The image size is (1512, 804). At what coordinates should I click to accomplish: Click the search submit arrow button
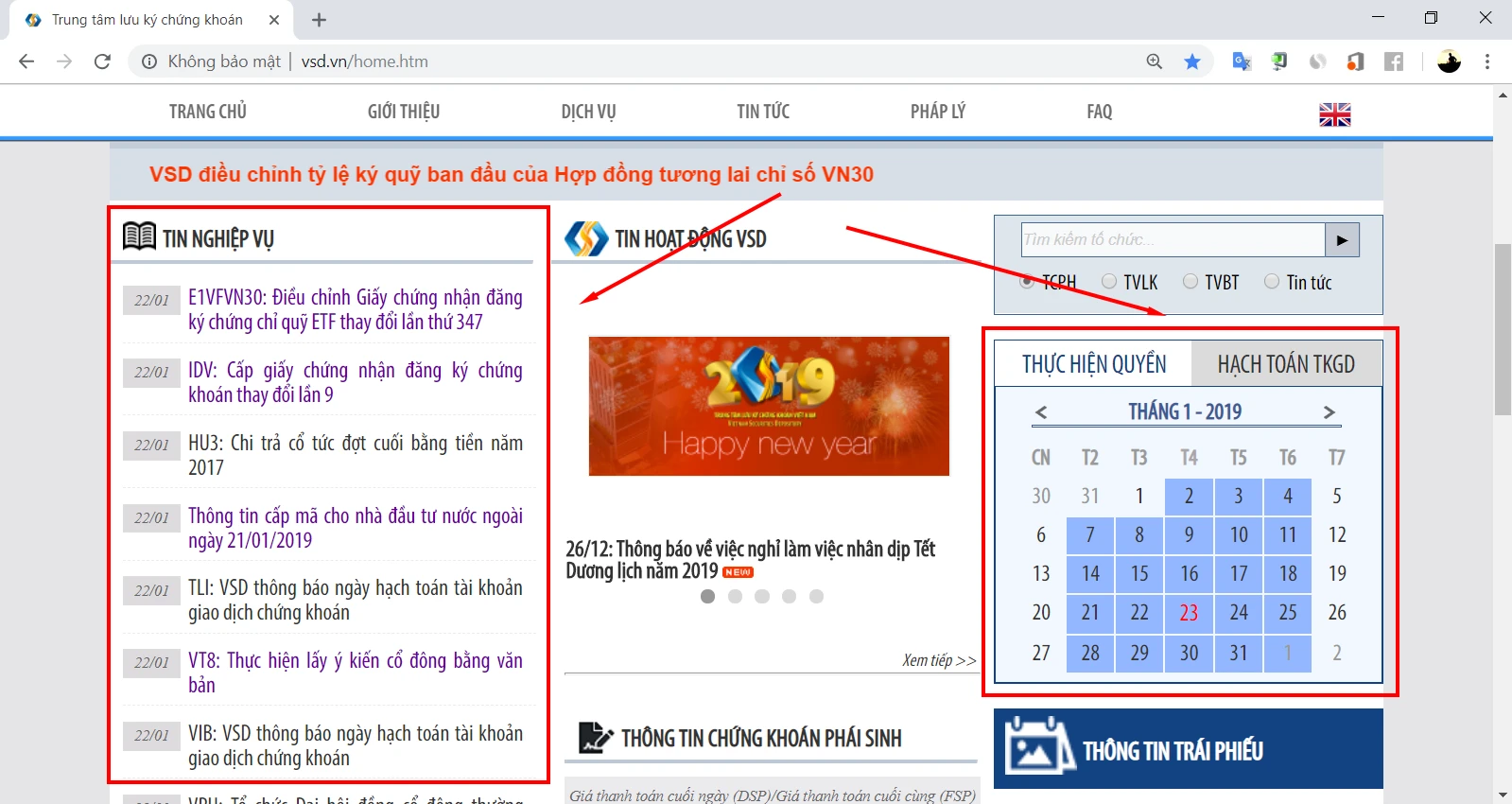pos(1342,240)
